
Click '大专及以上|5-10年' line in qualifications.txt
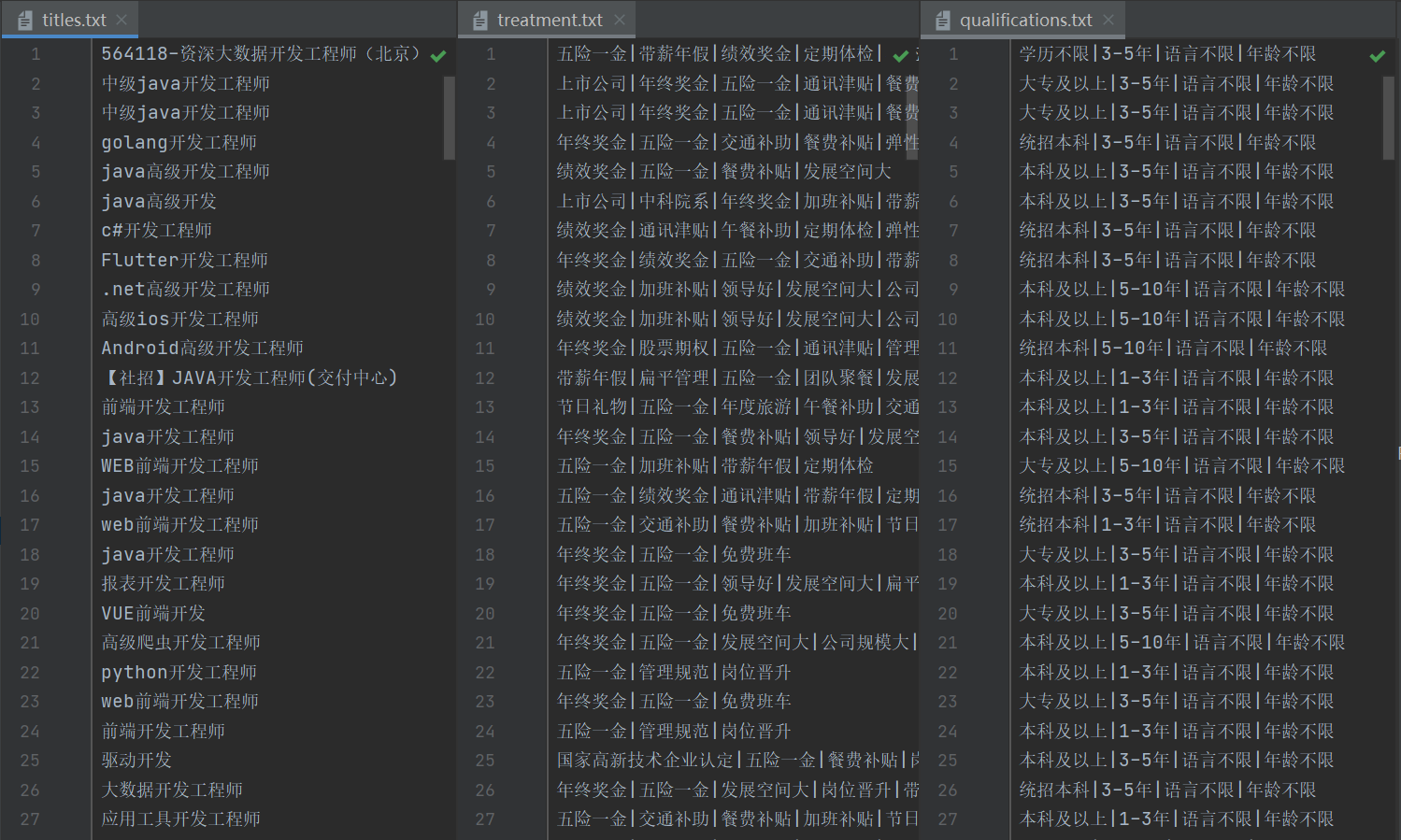click(1182, 466)
